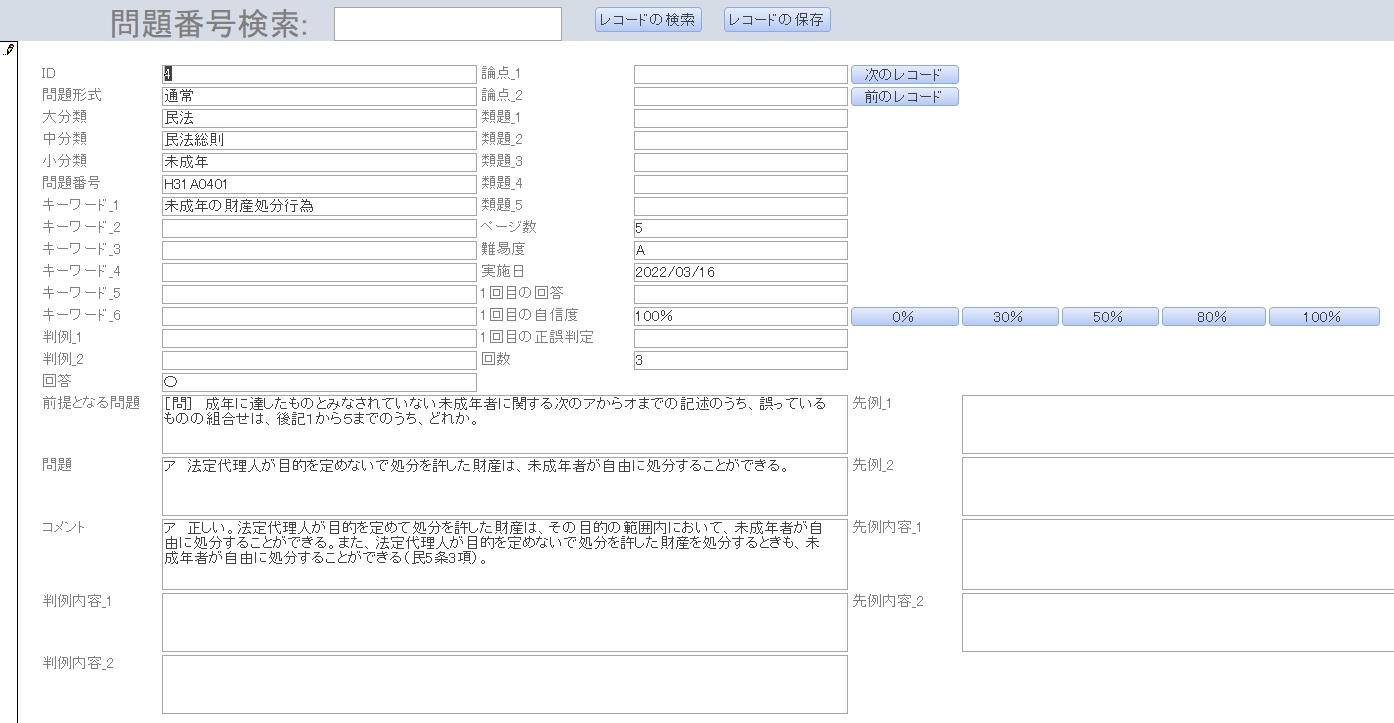
Task: Click the pencil edit record selector icon
Action: pyautogui.click(x=9, y=49)
